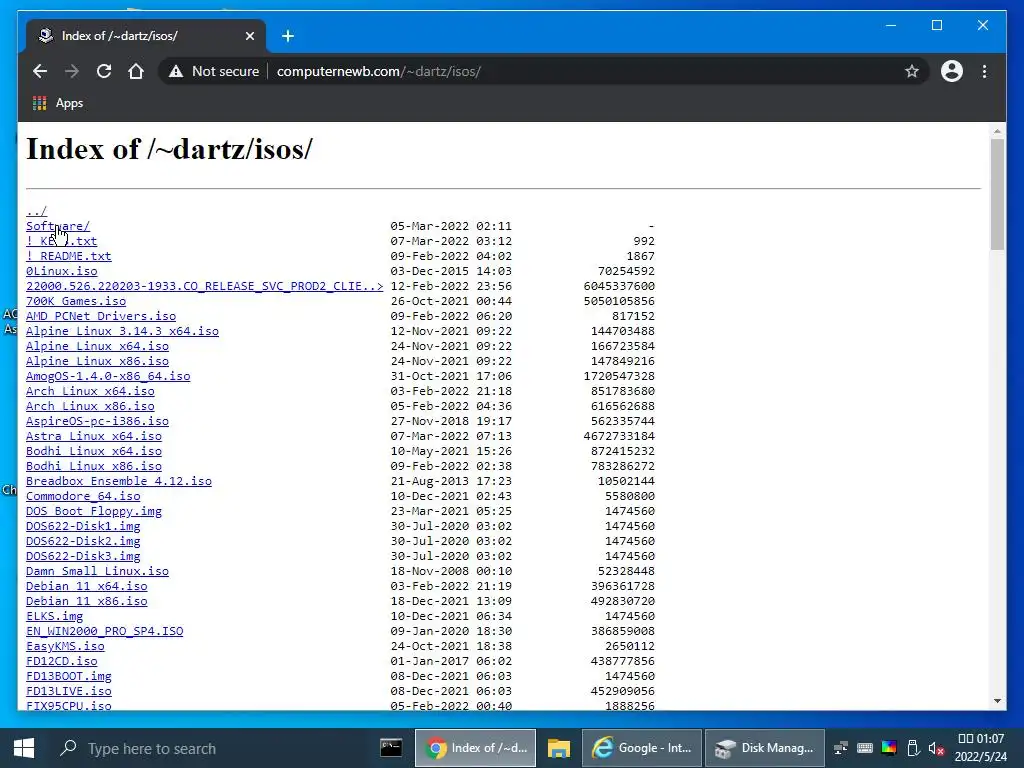Click the taskbar search box
Screen dimensions: 1024x768
209,748
